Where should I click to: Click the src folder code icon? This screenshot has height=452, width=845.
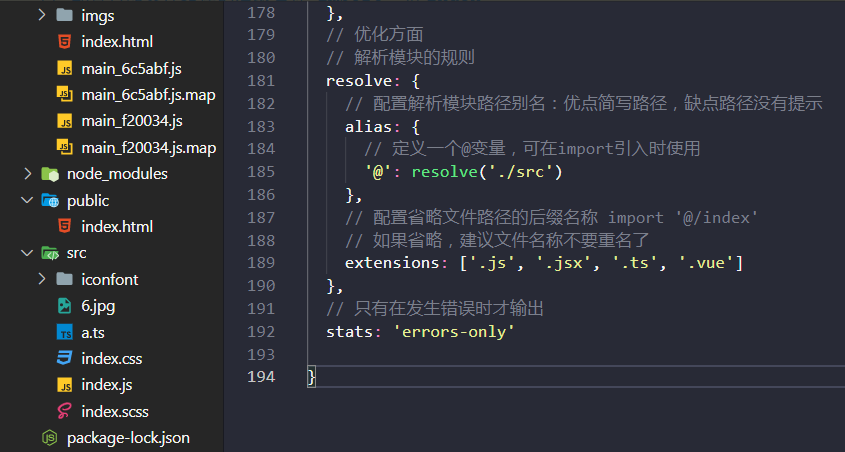click(x=50, y=253)
